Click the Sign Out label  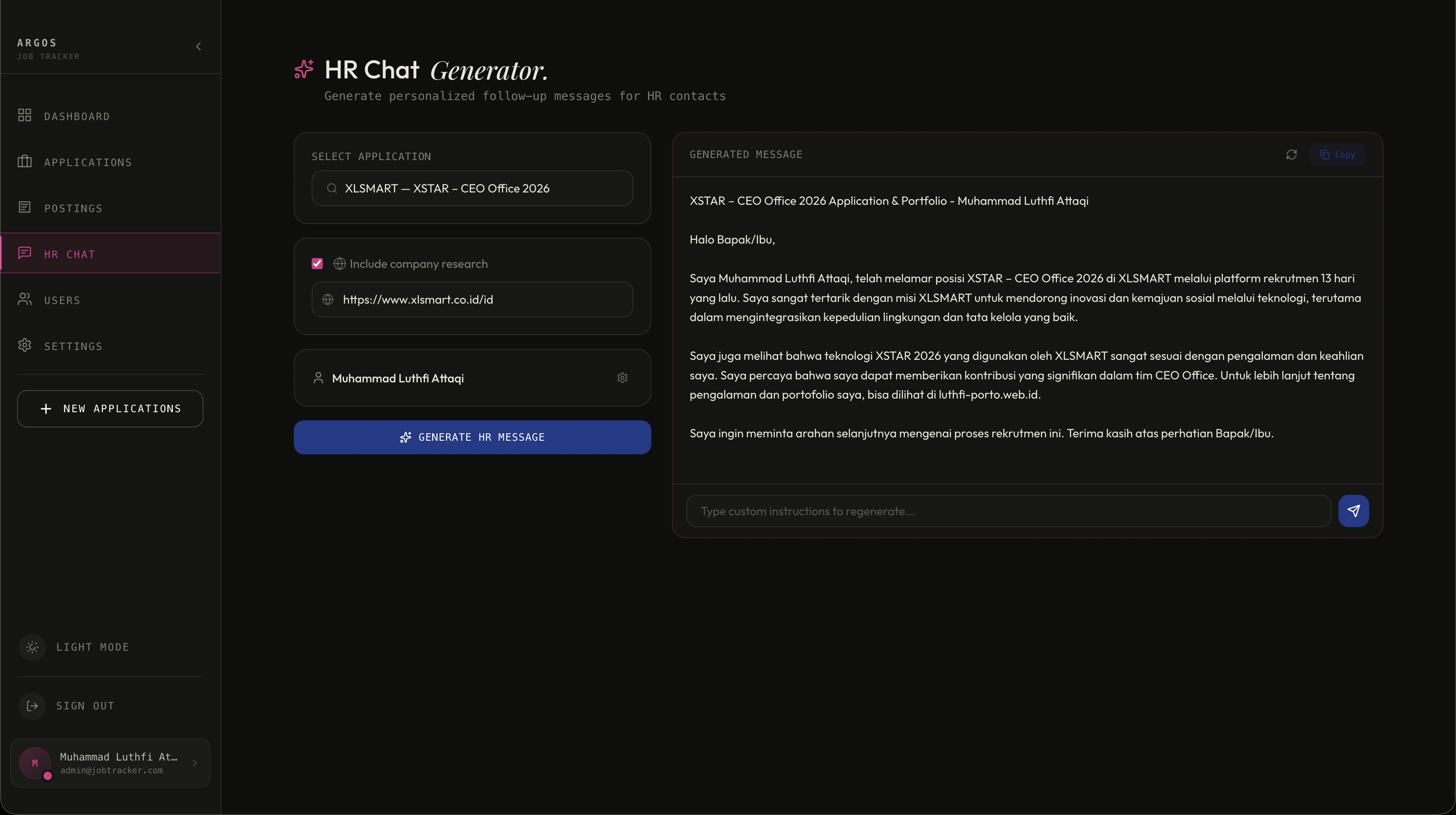85,706
